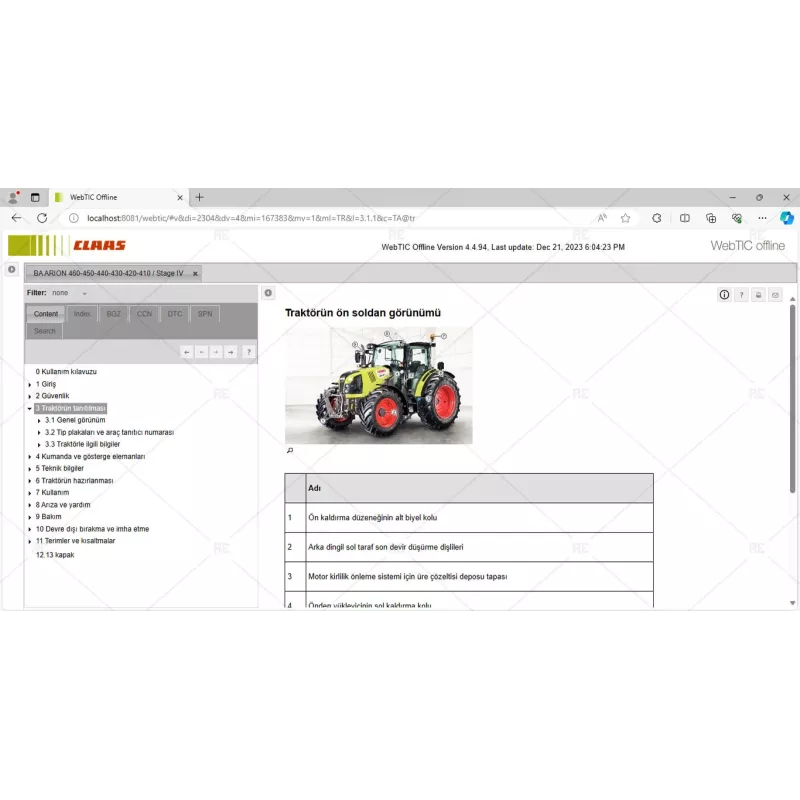Open the info icon above the article
This screenshot has width=800, height=800.
click(x=724, y=295)
